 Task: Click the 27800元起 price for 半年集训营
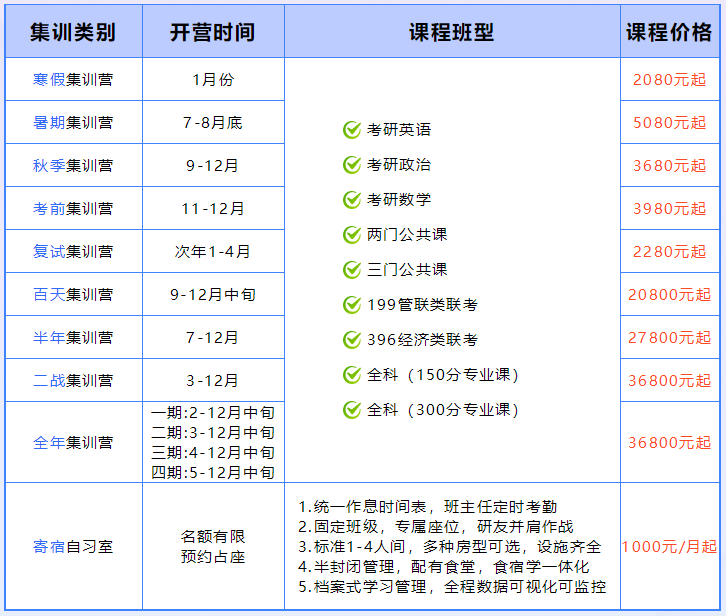click(669, 338)
